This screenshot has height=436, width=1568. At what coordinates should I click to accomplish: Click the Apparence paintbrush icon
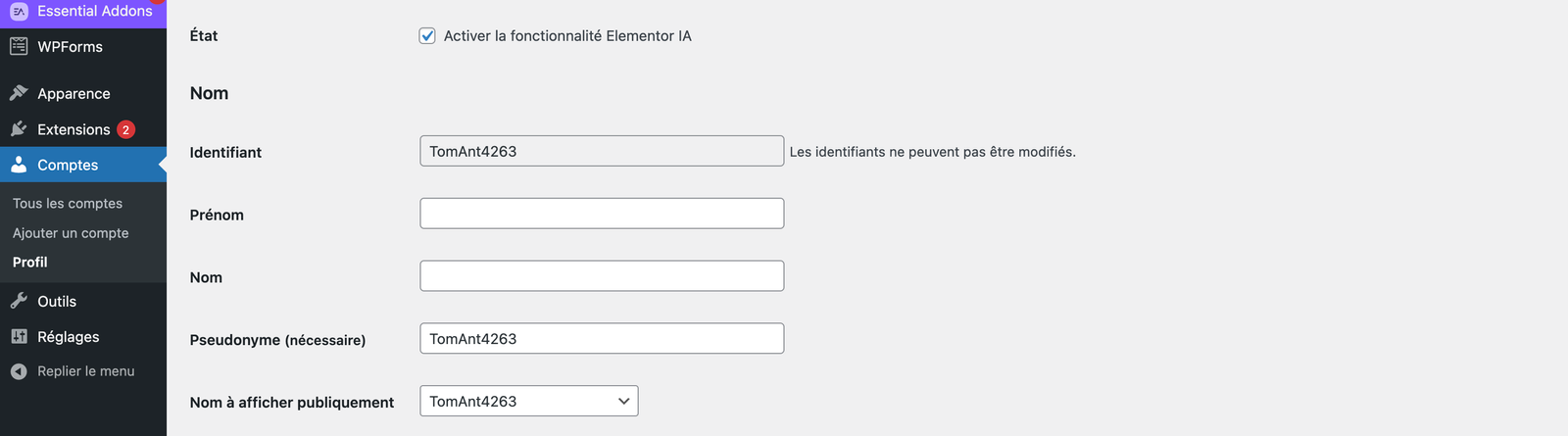click(x=19, y=93)
